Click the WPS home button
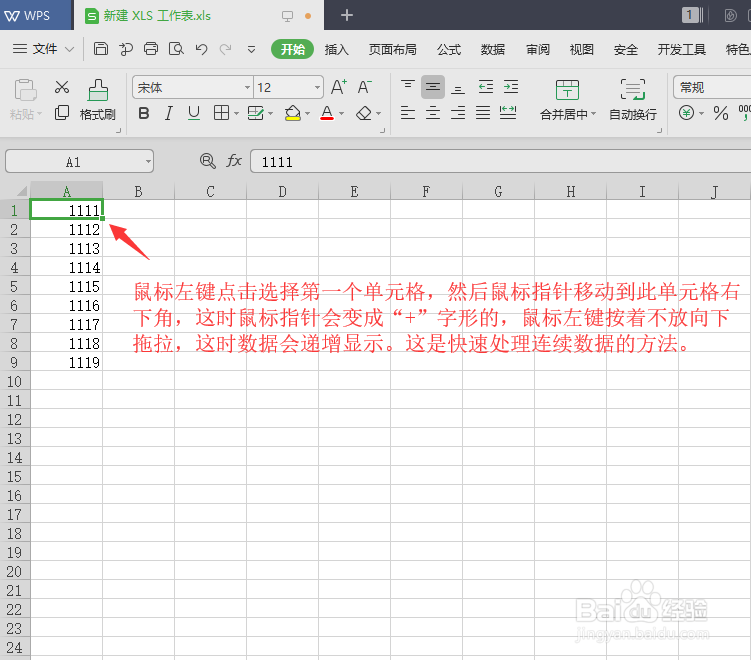Image resolution: width=751 pixels, height=660 pixels. 36,15
